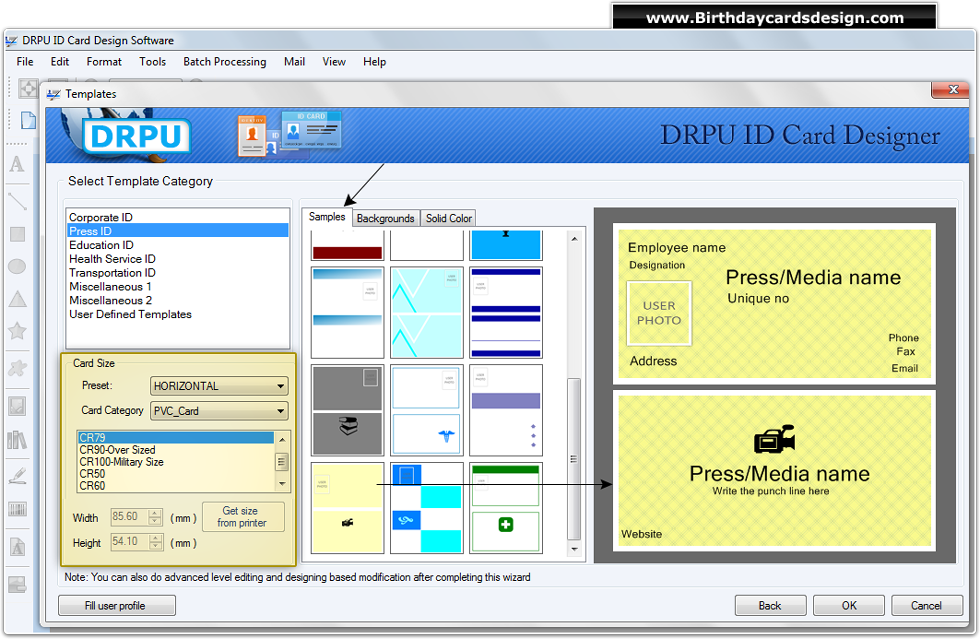Select the Signature pen tool
This screenshot has width=980, height=639.
coord(17,476)
